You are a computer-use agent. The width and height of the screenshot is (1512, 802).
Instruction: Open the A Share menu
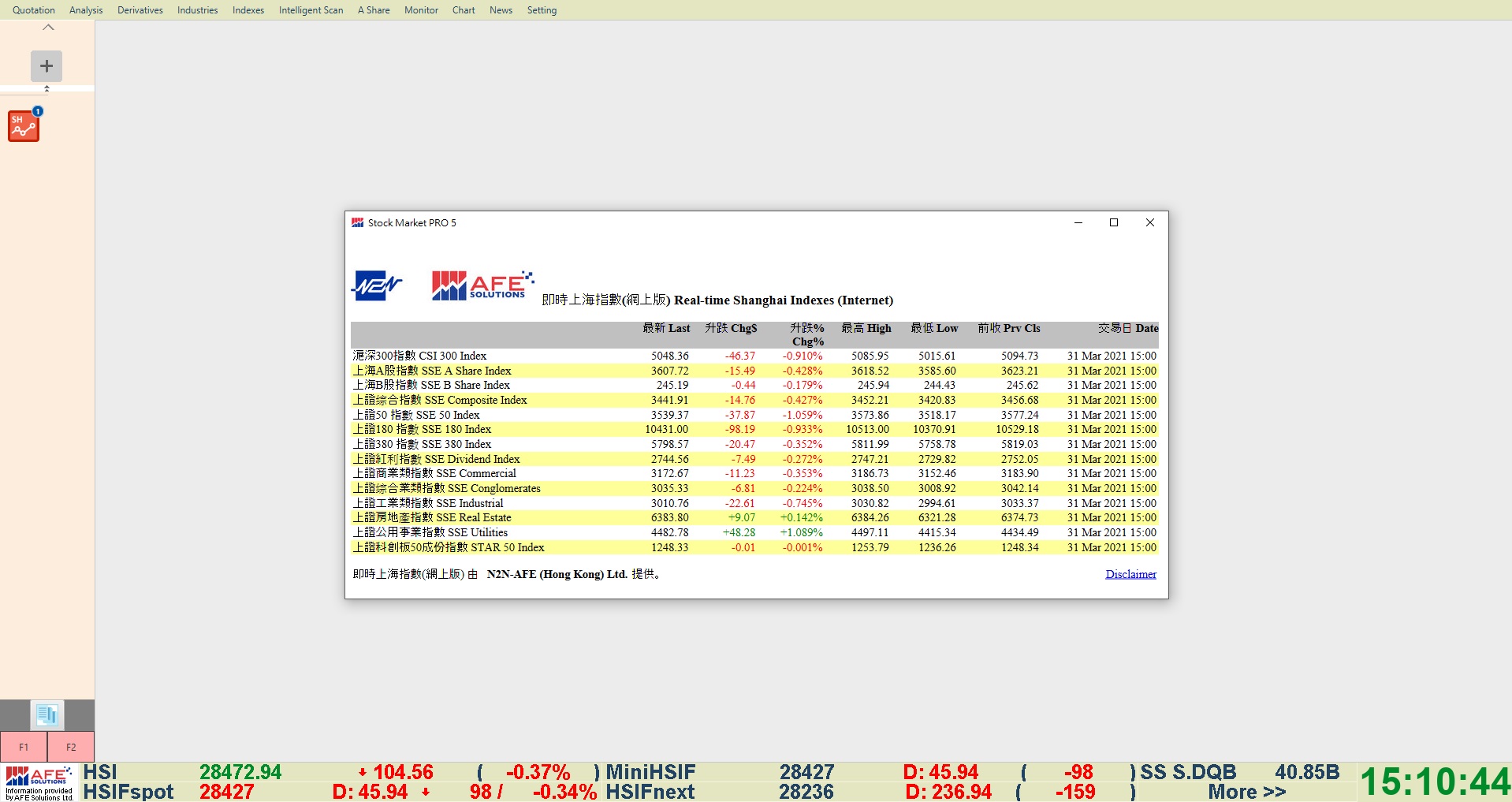(x=374, y=10)
